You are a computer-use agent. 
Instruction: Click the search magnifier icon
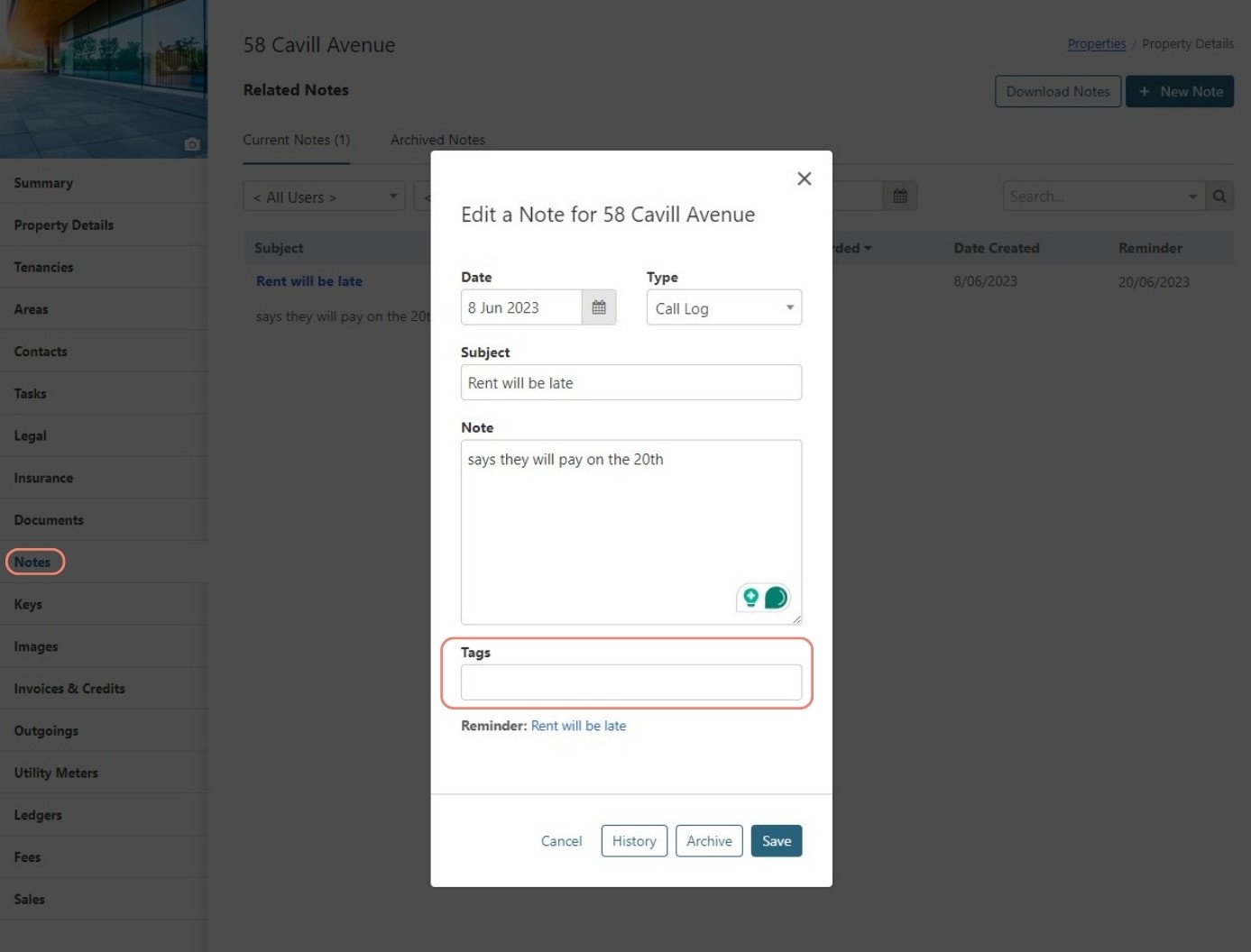click(1219, 196)
